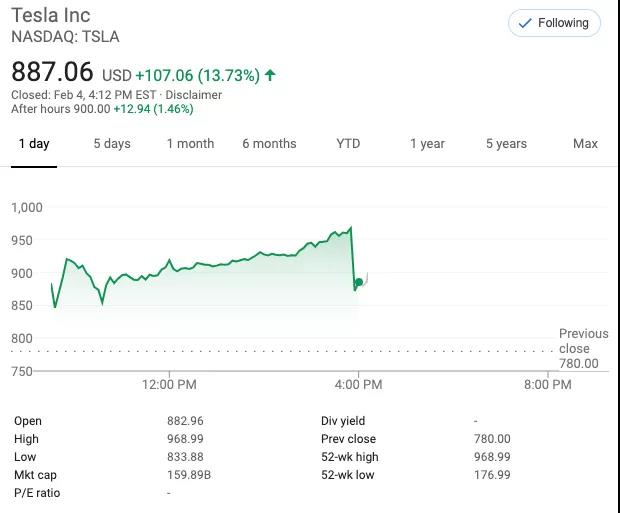
Task: Select the YTD range tab
Action: [348, 144]
